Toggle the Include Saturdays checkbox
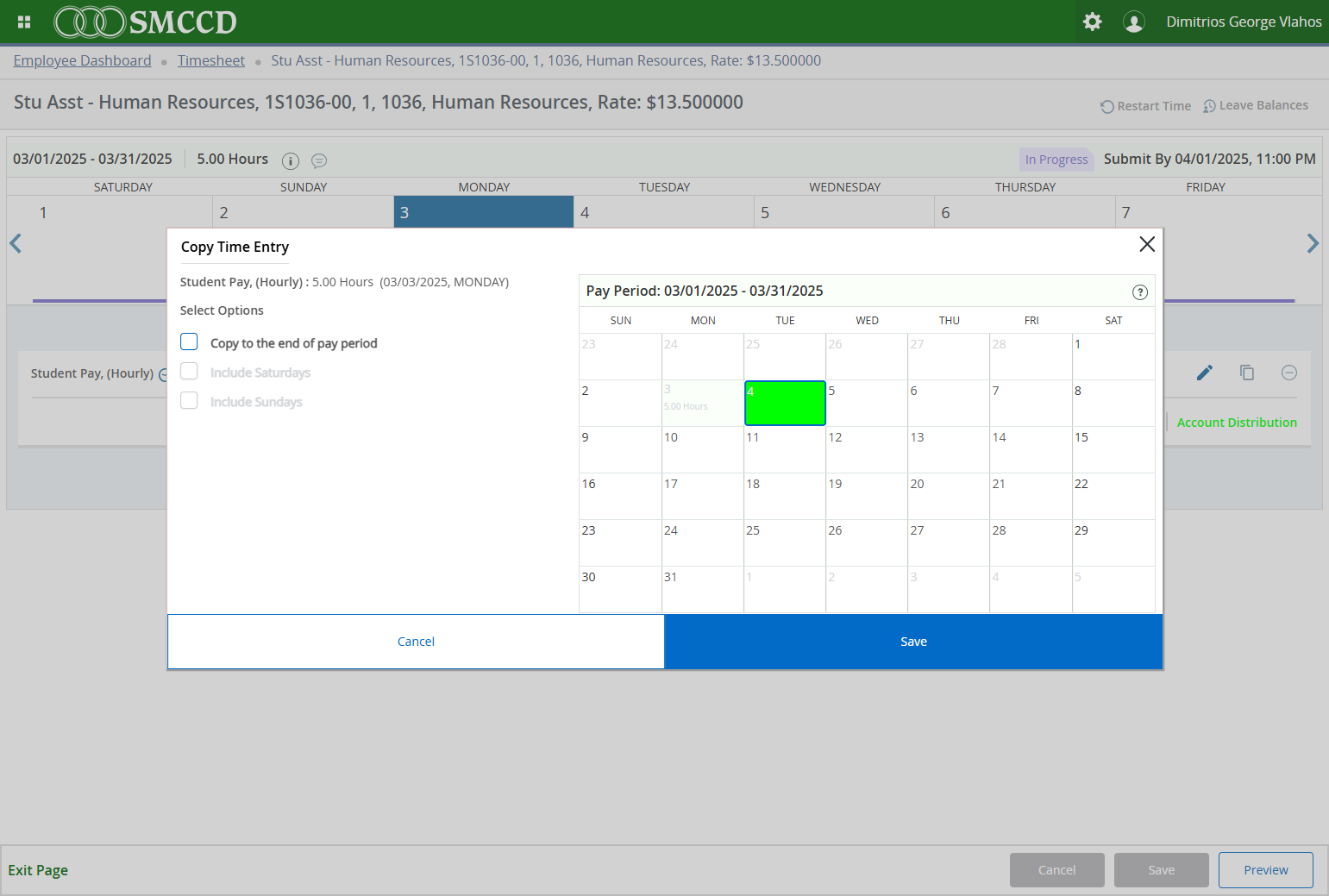1329x896 pixels. coord(189,372)
